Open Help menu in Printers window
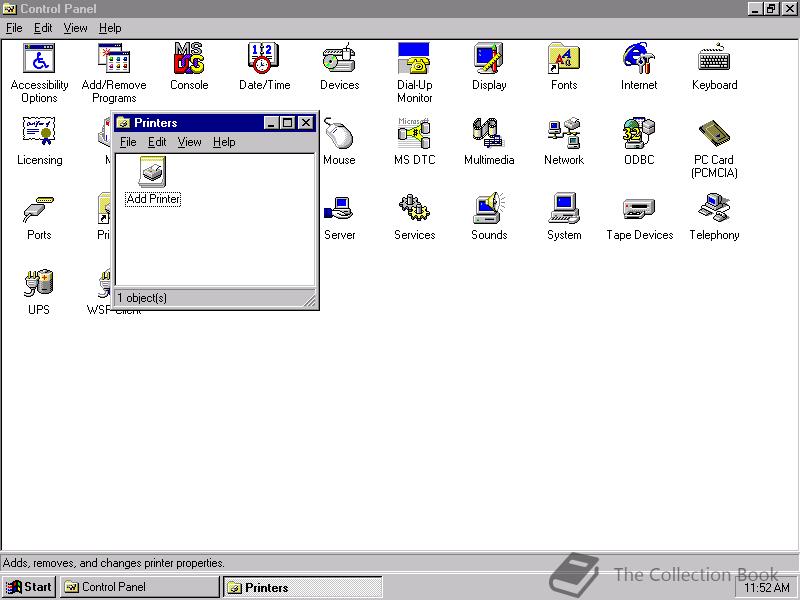Image resolution: width=800 pixels, height=600 pixels. [224, 142]
